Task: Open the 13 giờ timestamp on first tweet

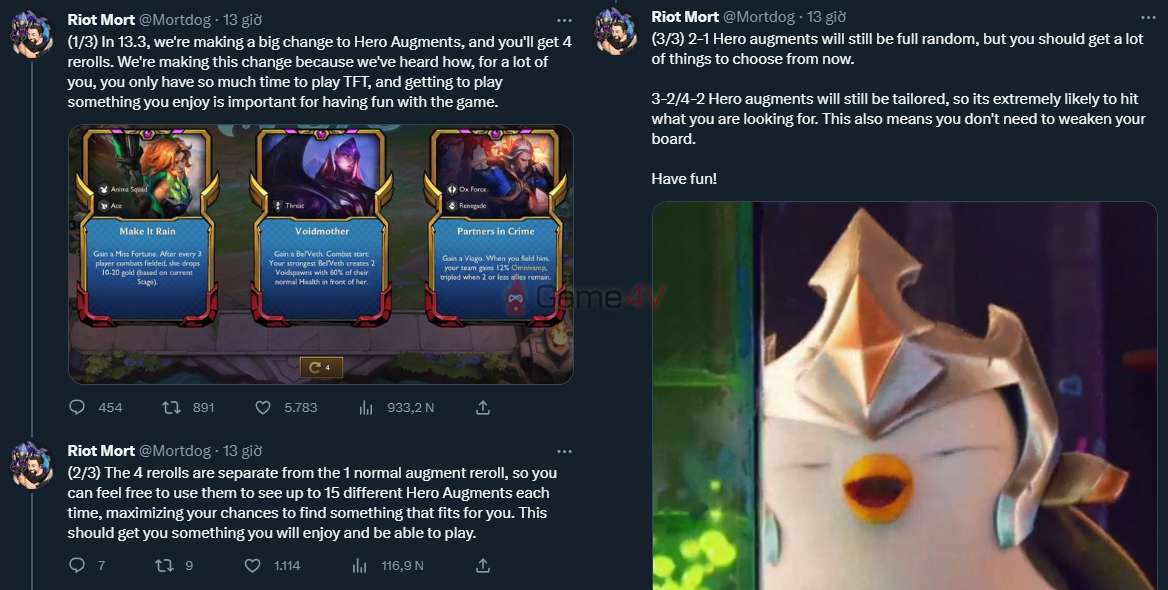Action: (x=242, y=20)
